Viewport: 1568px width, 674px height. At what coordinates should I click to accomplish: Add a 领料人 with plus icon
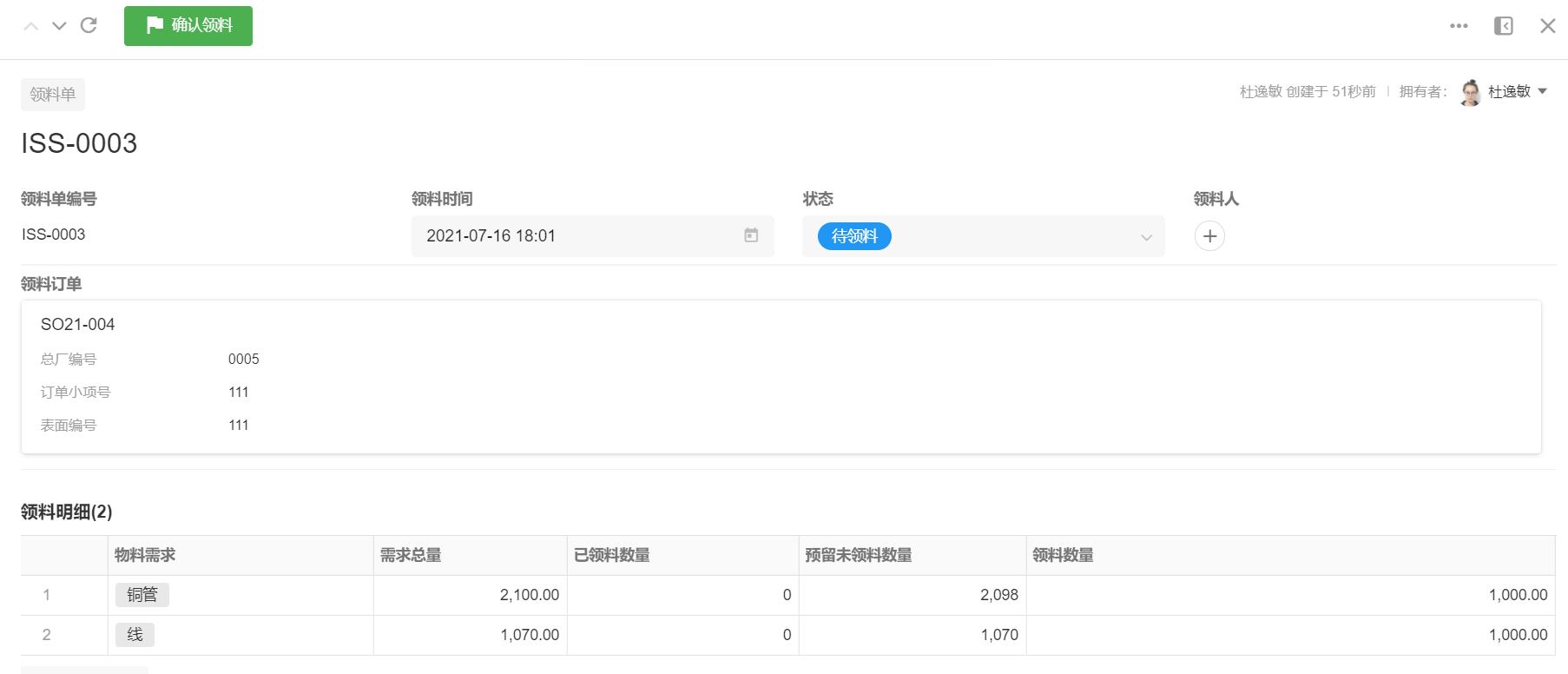tap(1209, 236)
